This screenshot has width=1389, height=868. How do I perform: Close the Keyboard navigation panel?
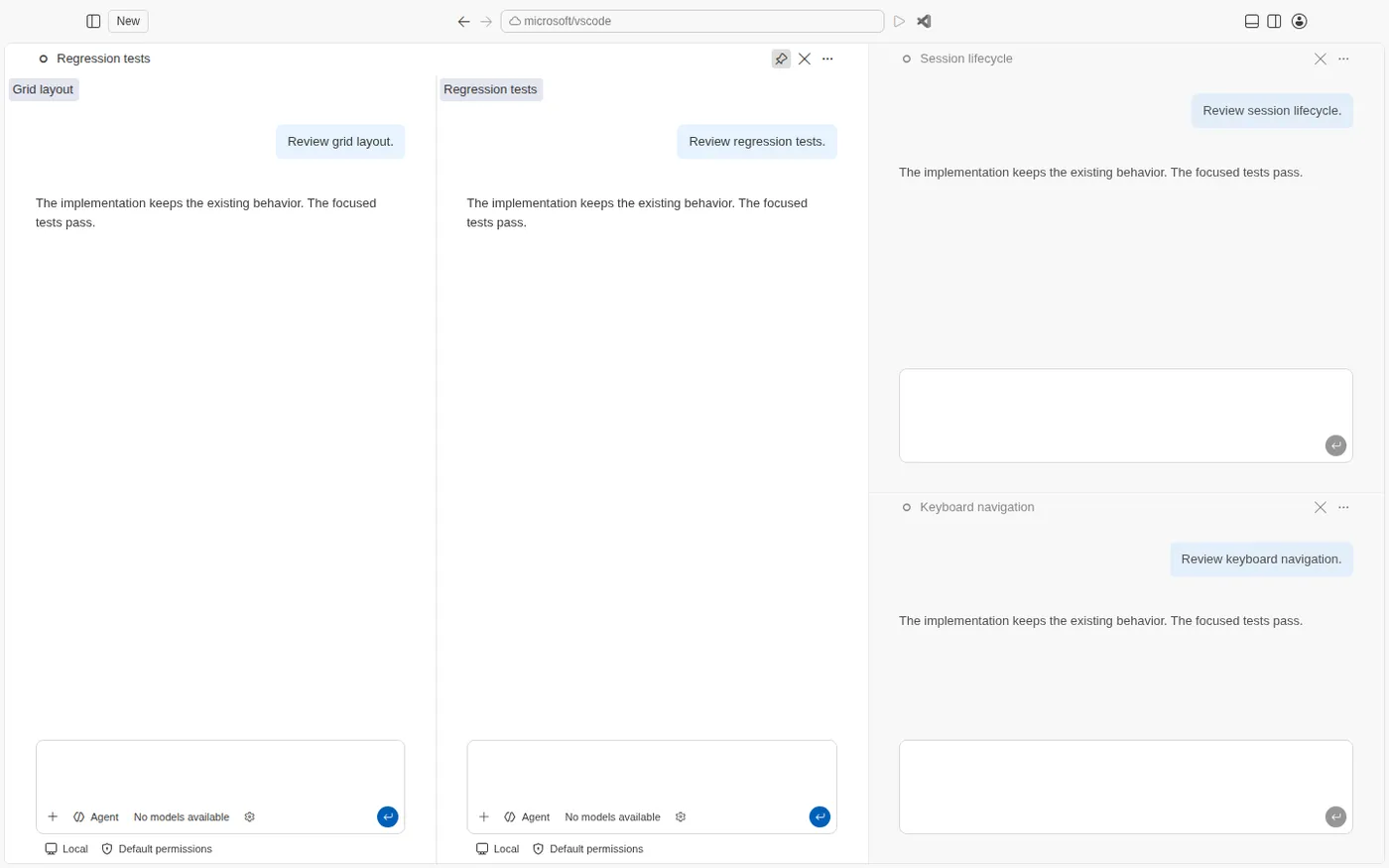point(1321,507)
